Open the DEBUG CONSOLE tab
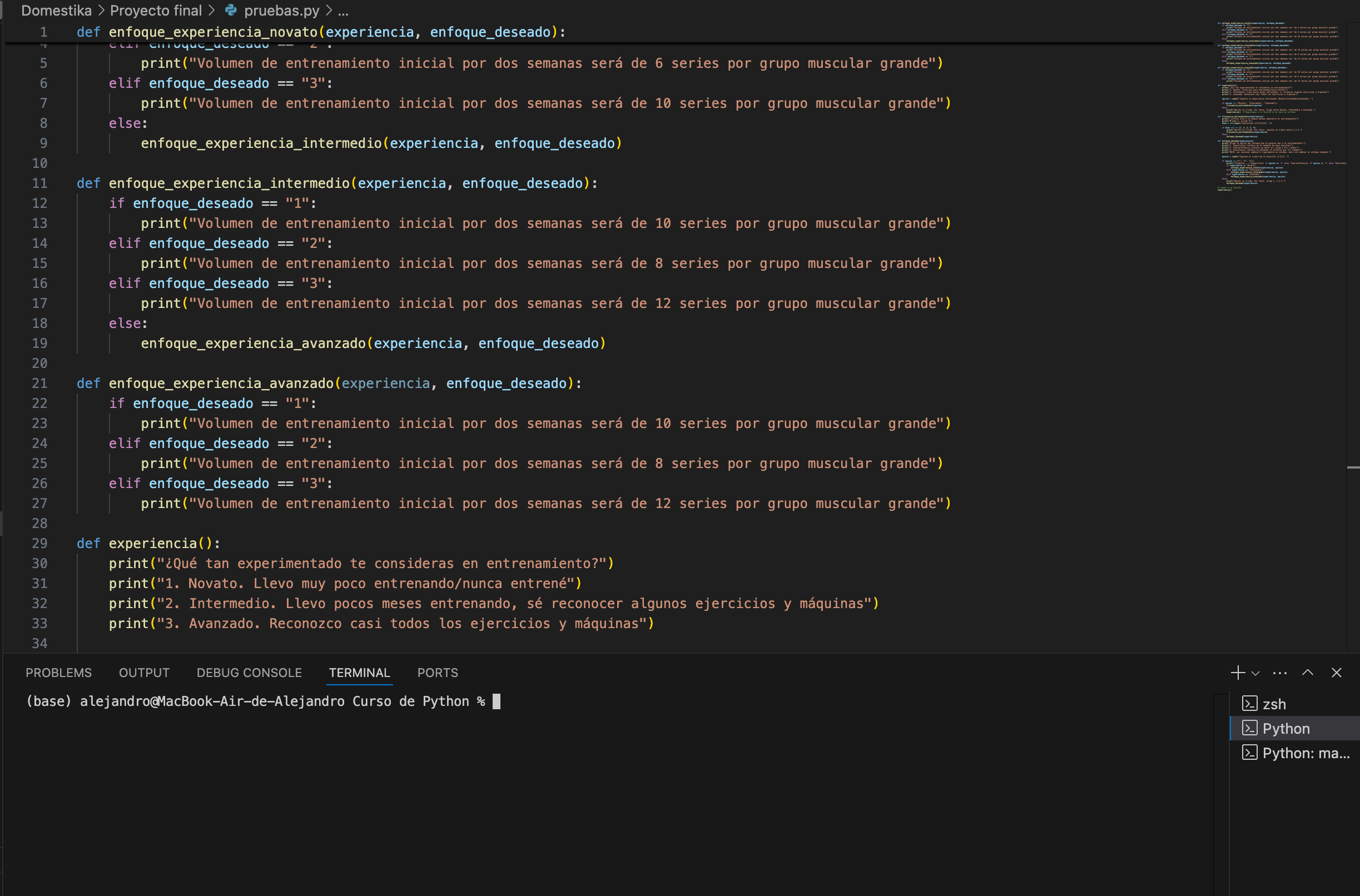1360x896 pixels. [249, 673]
